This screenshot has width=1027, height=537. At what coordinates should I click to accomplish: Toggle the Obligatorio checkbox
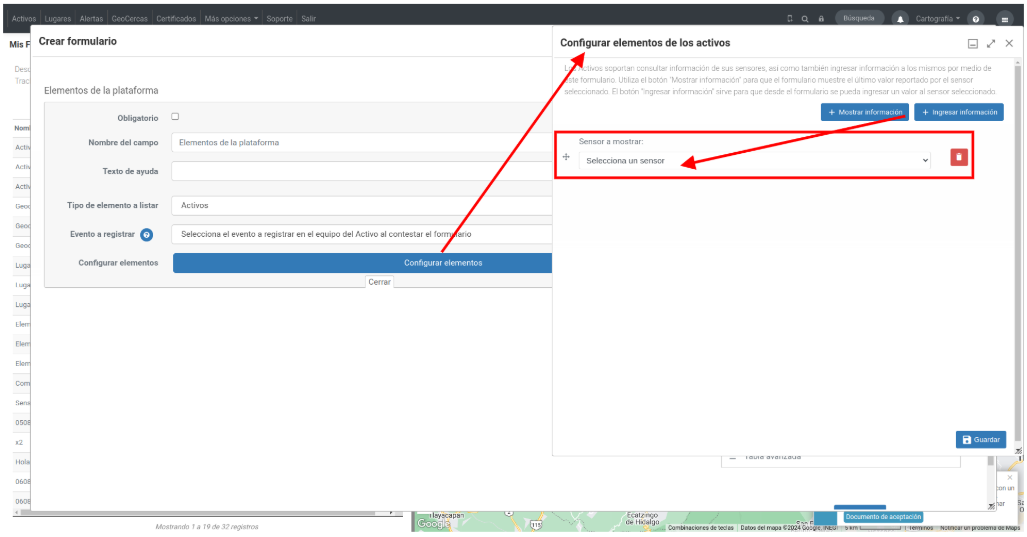click(x=175, y=117)
